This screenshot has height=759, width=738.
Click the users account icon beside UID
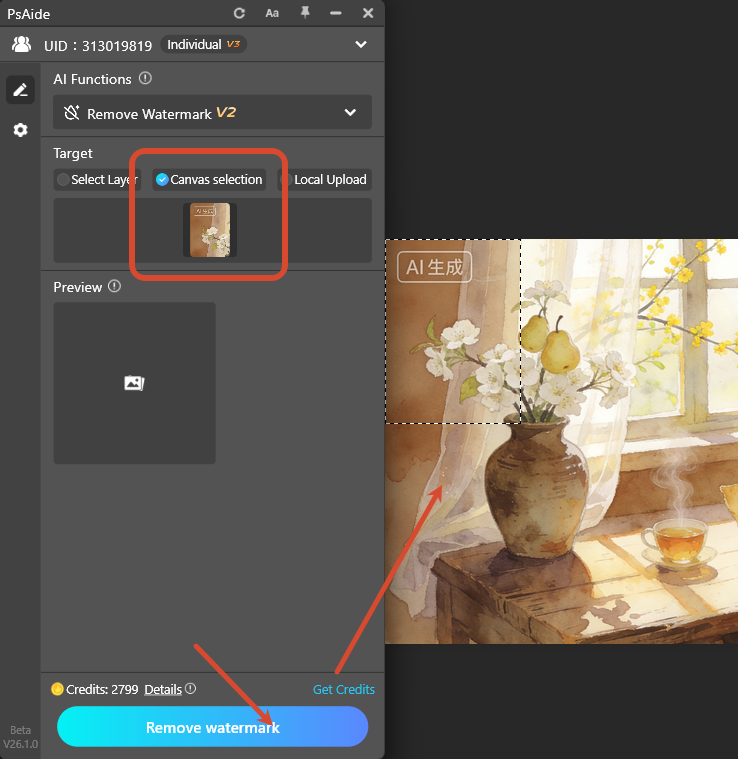[21, 45]
